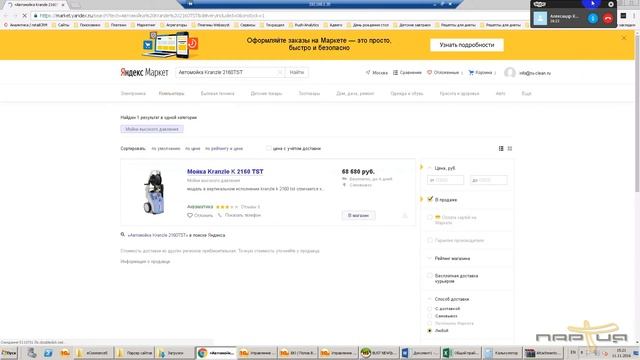Open the Chrome taskbar item
Screen dimensions: 640x360
[216, 353]
